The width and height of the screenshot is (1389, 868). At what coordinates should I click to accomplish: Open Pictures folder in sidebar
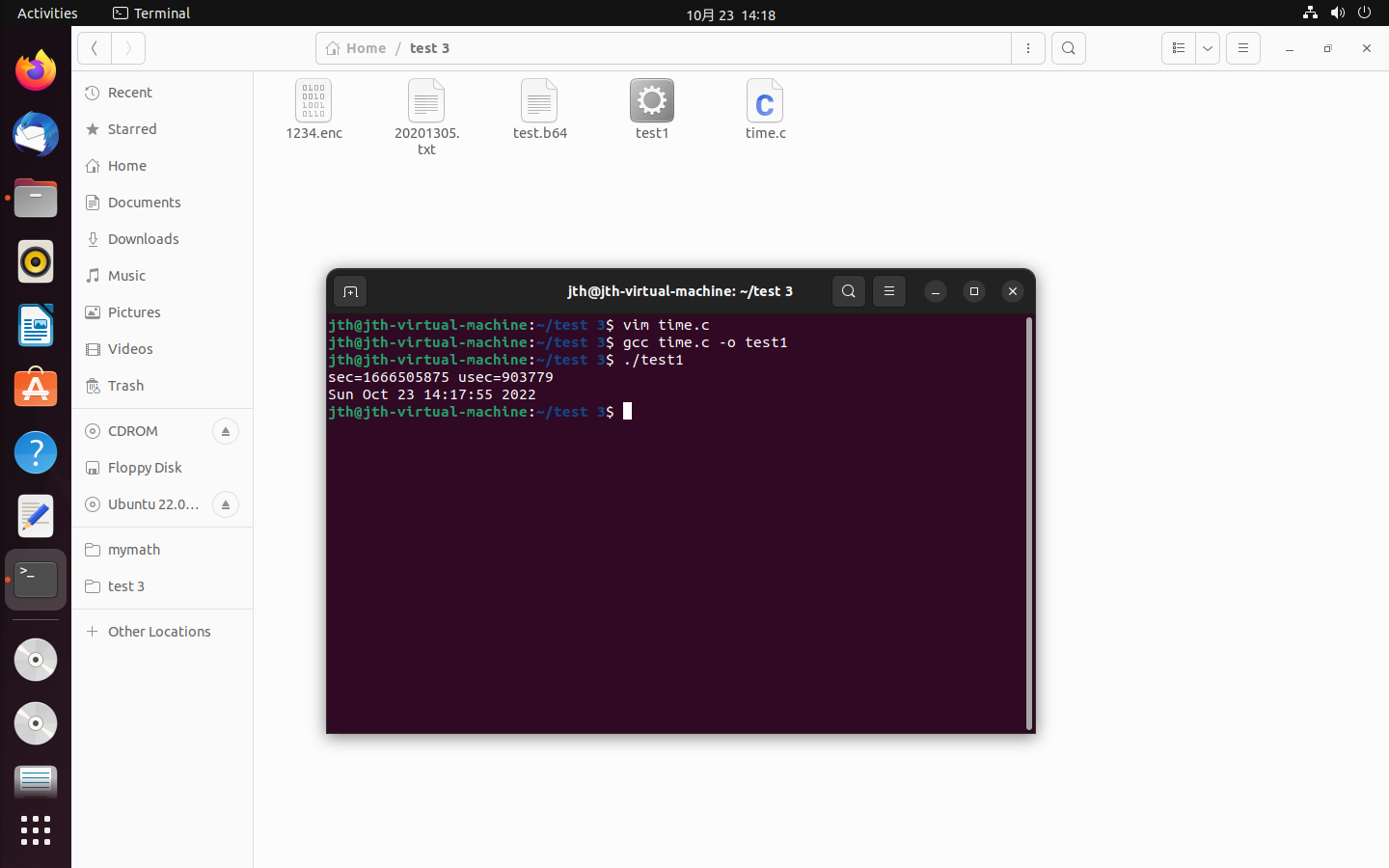click(162, 312)
